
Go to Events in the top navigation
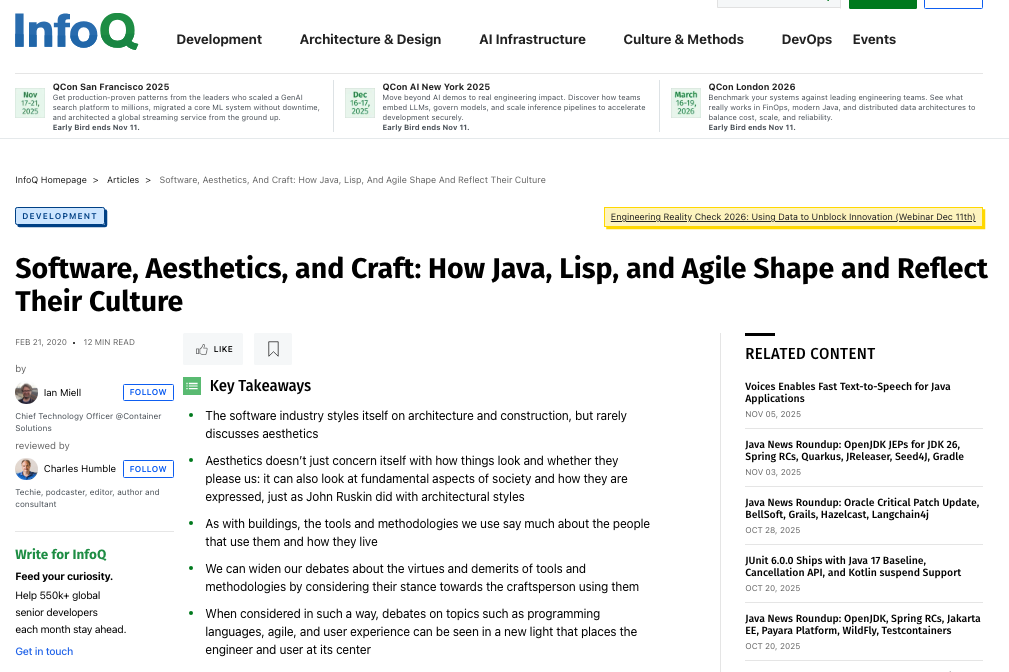(x=874, y=40)
